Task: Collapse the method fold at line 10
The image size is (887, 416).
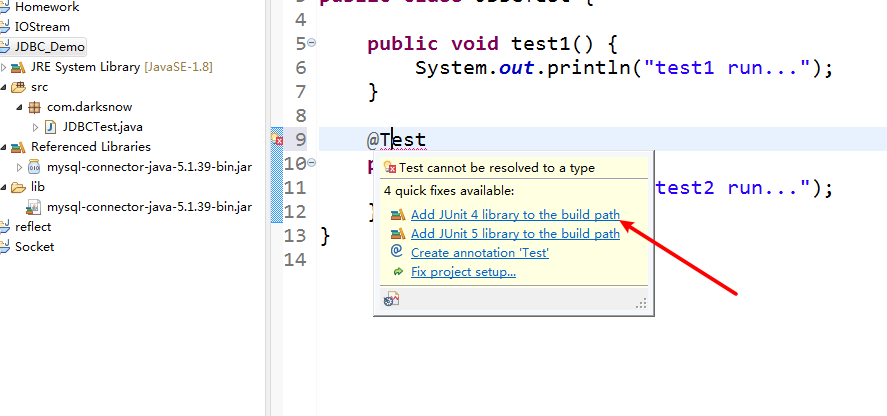Action: coord(312,163)
